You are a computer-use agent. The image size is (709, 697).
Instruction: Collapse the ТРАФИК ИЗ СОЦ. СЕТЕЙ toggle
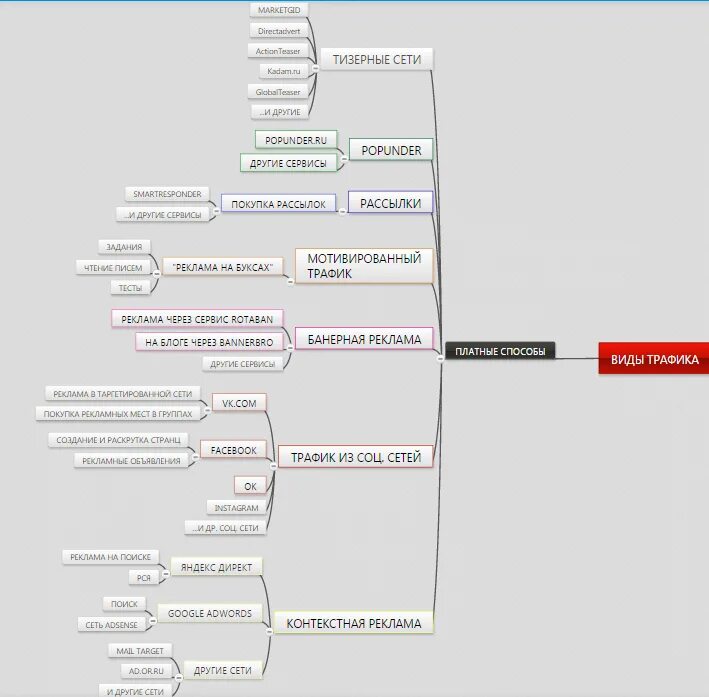(273, 465)
